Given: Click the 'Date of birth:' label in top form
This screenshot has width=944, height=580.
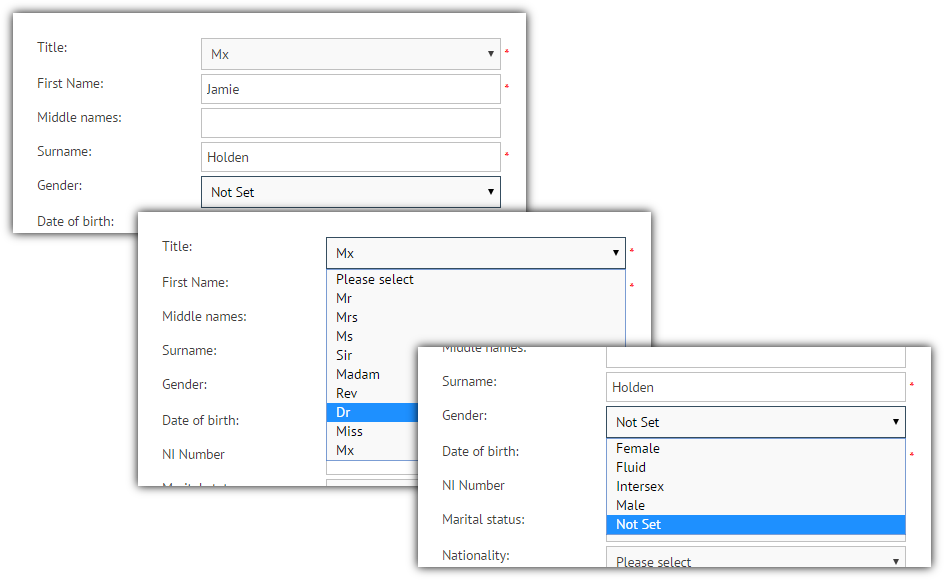Looking at the screenshot, I should [75, 221].
